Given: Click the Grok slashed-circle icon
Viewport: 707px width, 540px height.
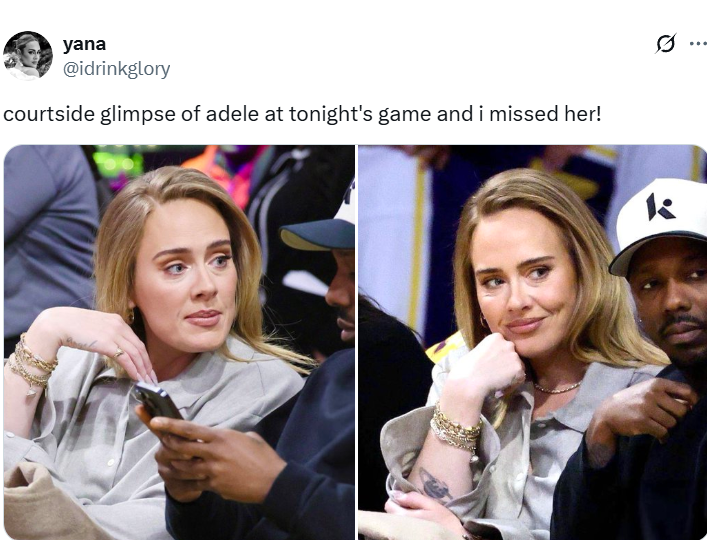Looking at the screenshot, I should pos(666,44).
